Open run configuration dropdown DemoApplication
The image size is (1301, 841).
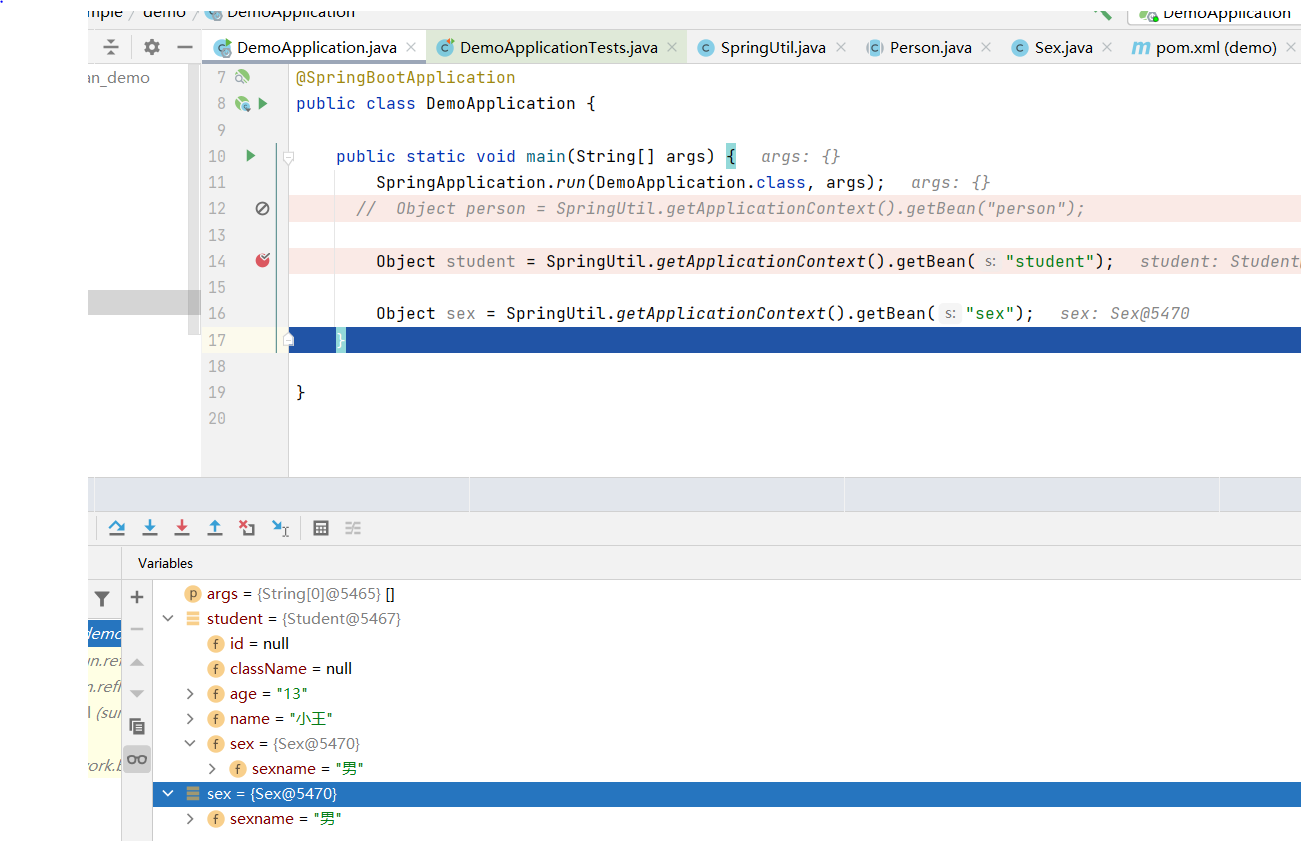[x=1215, y=12]
